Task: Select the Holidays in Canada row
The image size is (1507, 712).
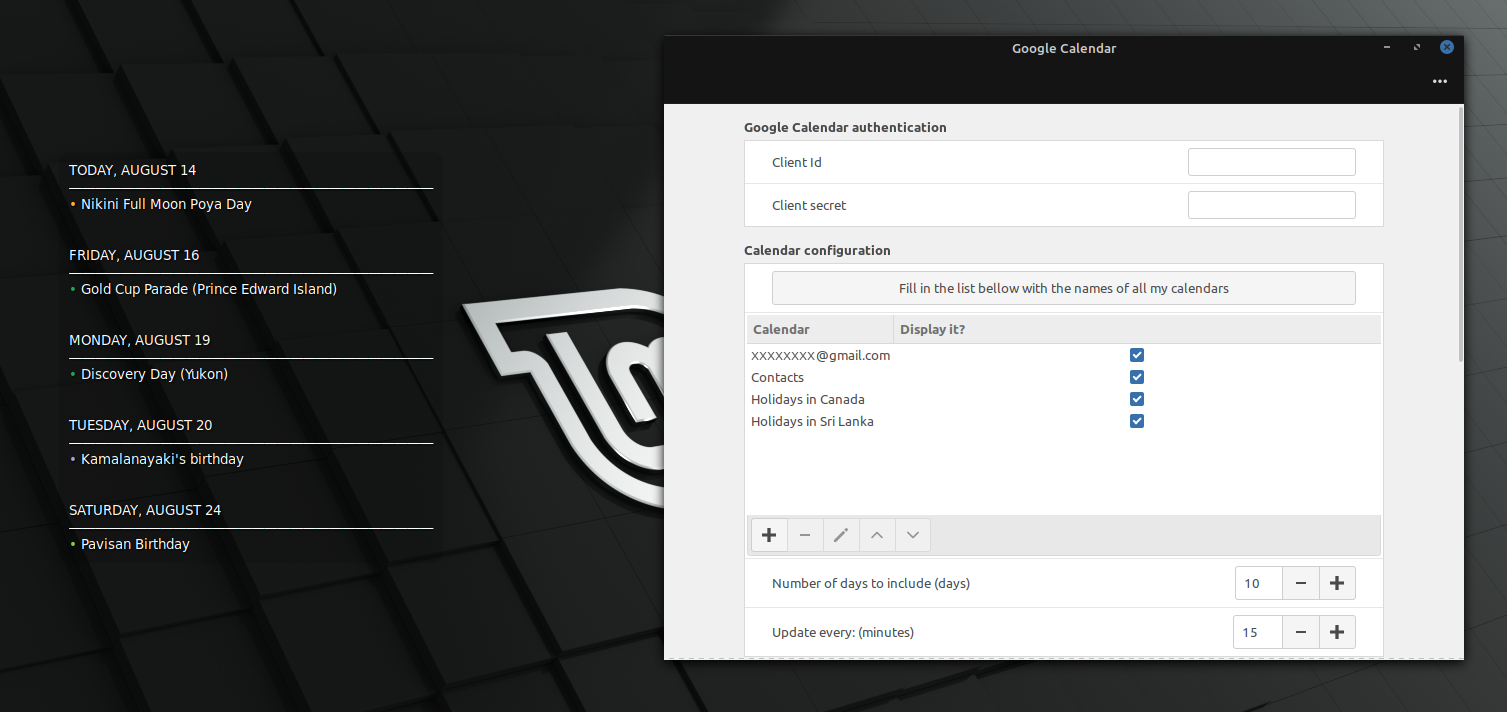Action: point(1064,399)
